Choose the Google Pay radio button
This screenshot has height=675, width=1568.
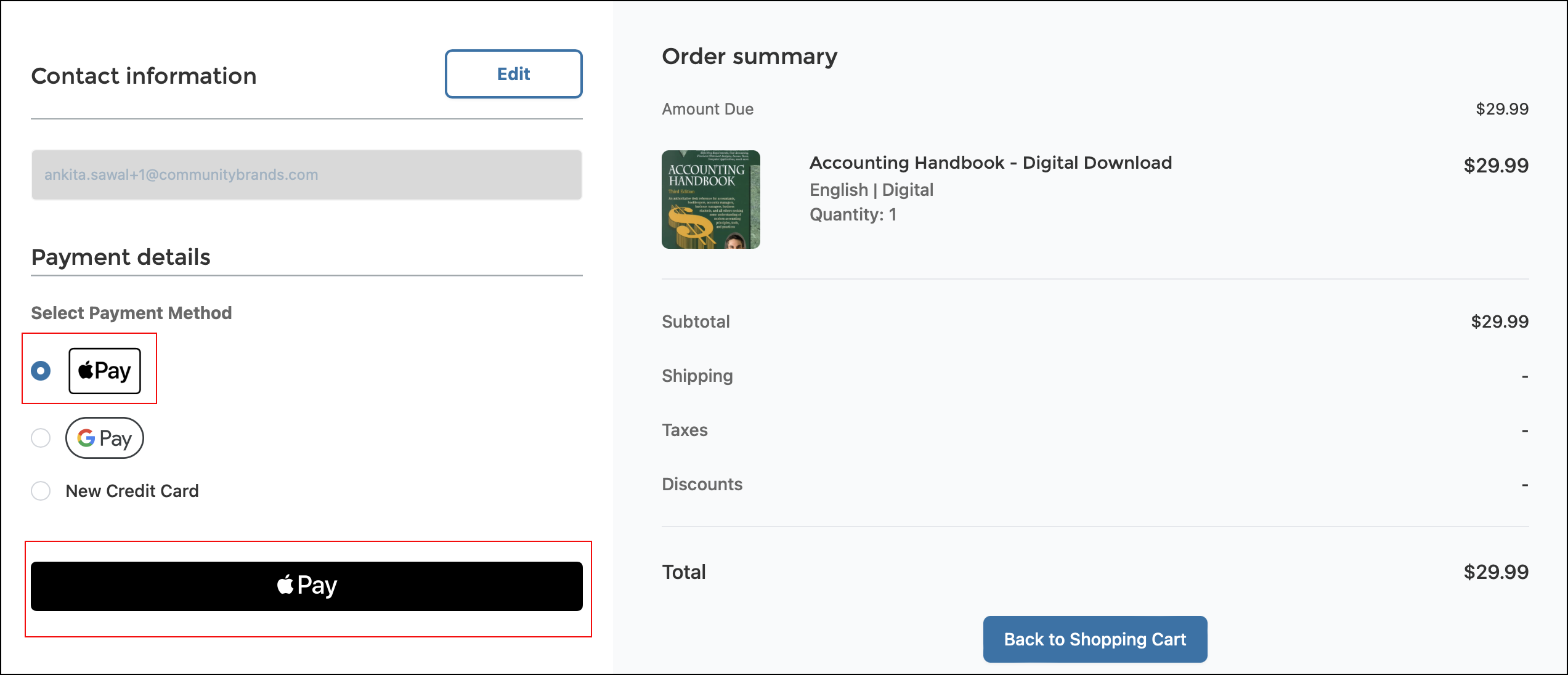(x=41, y=438)
